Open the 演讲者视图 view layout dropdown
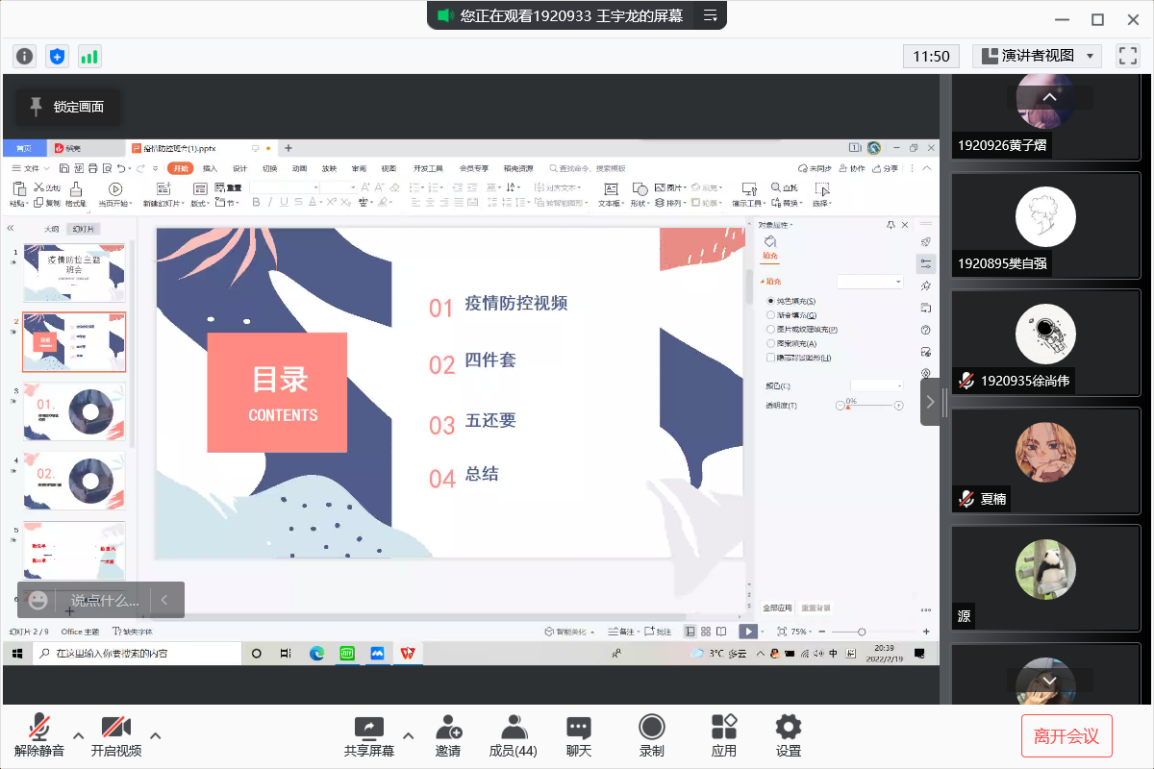1154x769 pixels. [1037, 56]
